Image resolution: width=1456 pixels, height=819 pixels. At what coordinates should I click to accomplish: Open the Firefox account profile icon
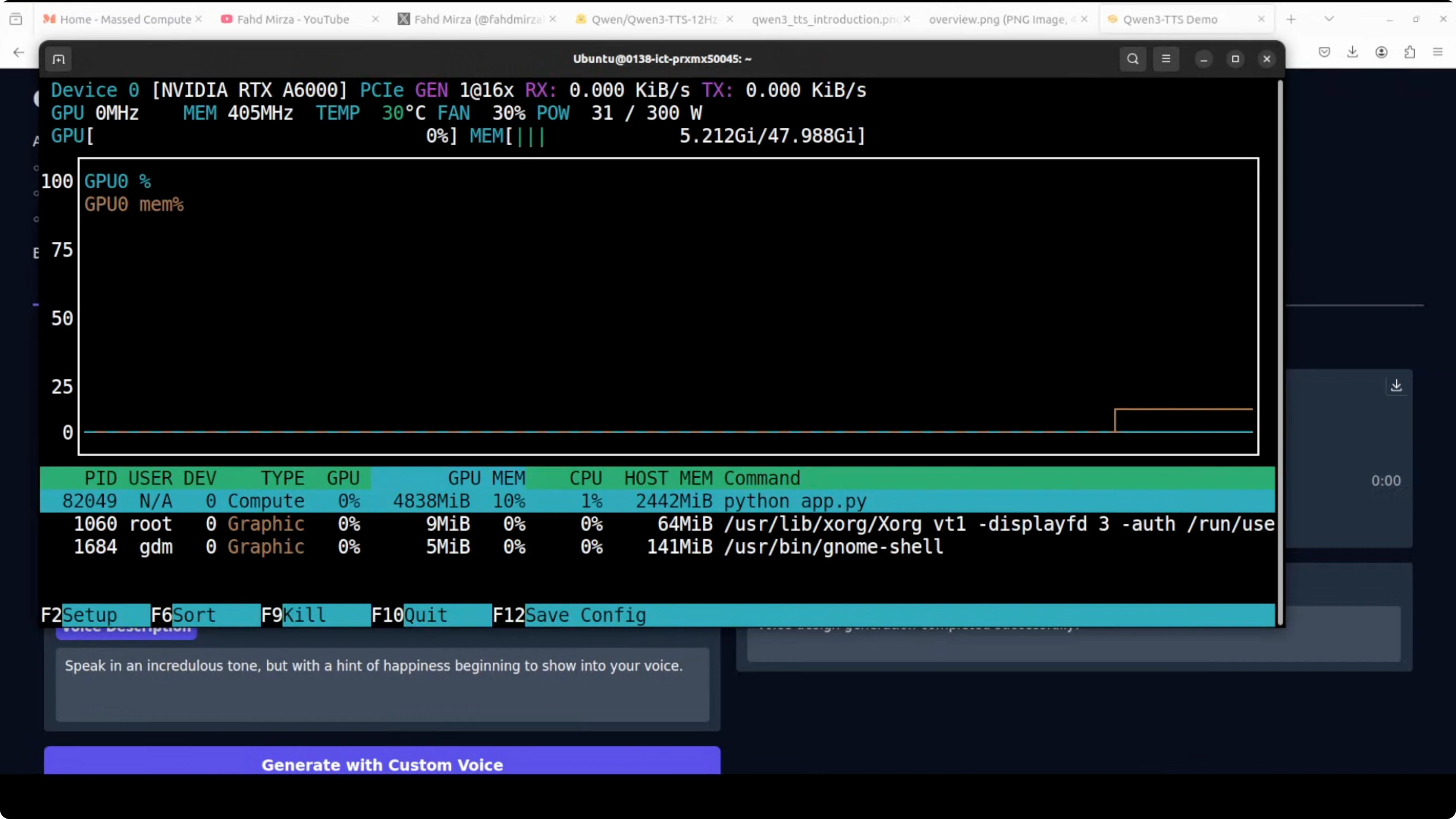coord(1381,52)
